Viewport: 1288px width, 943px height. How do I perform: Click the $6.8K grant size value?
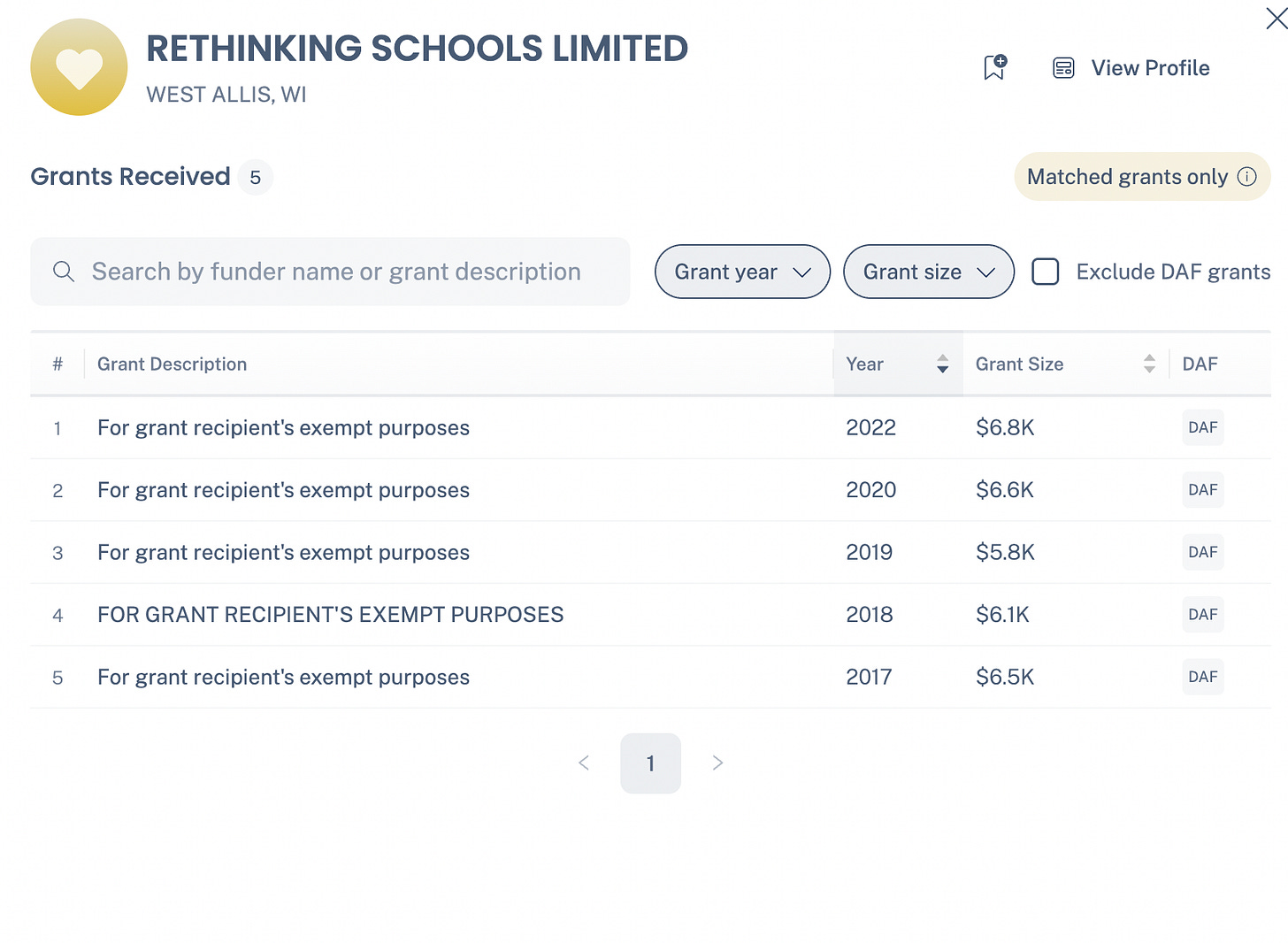click(1005, 428)
